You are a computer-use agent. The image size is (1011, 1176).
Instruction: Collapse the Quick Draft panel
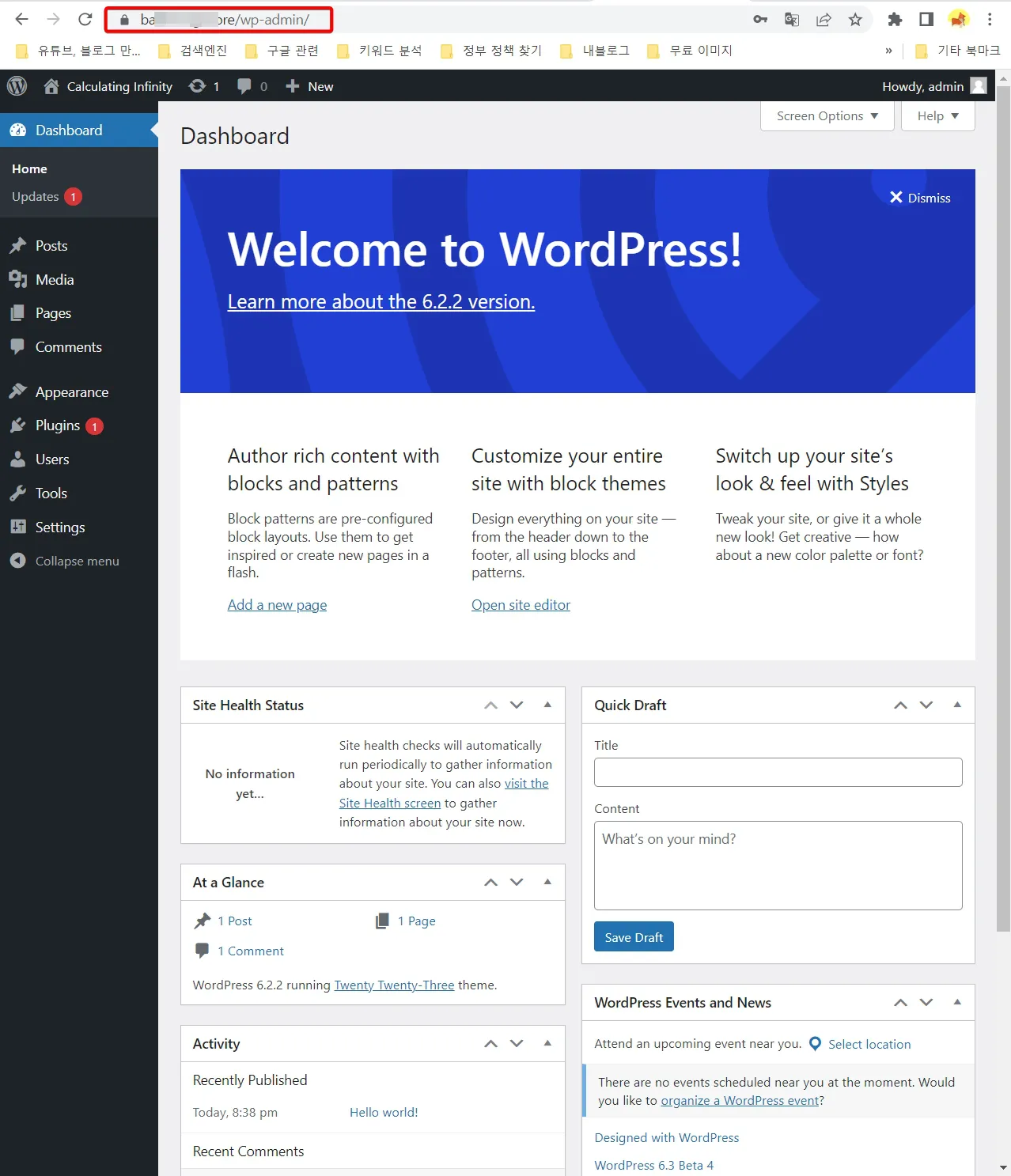click(x=957, y=705)
